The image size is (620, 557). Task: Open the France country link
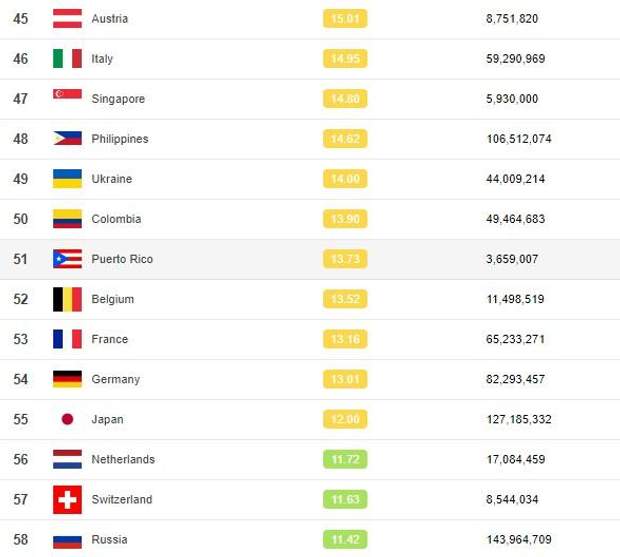pos(110,339)
